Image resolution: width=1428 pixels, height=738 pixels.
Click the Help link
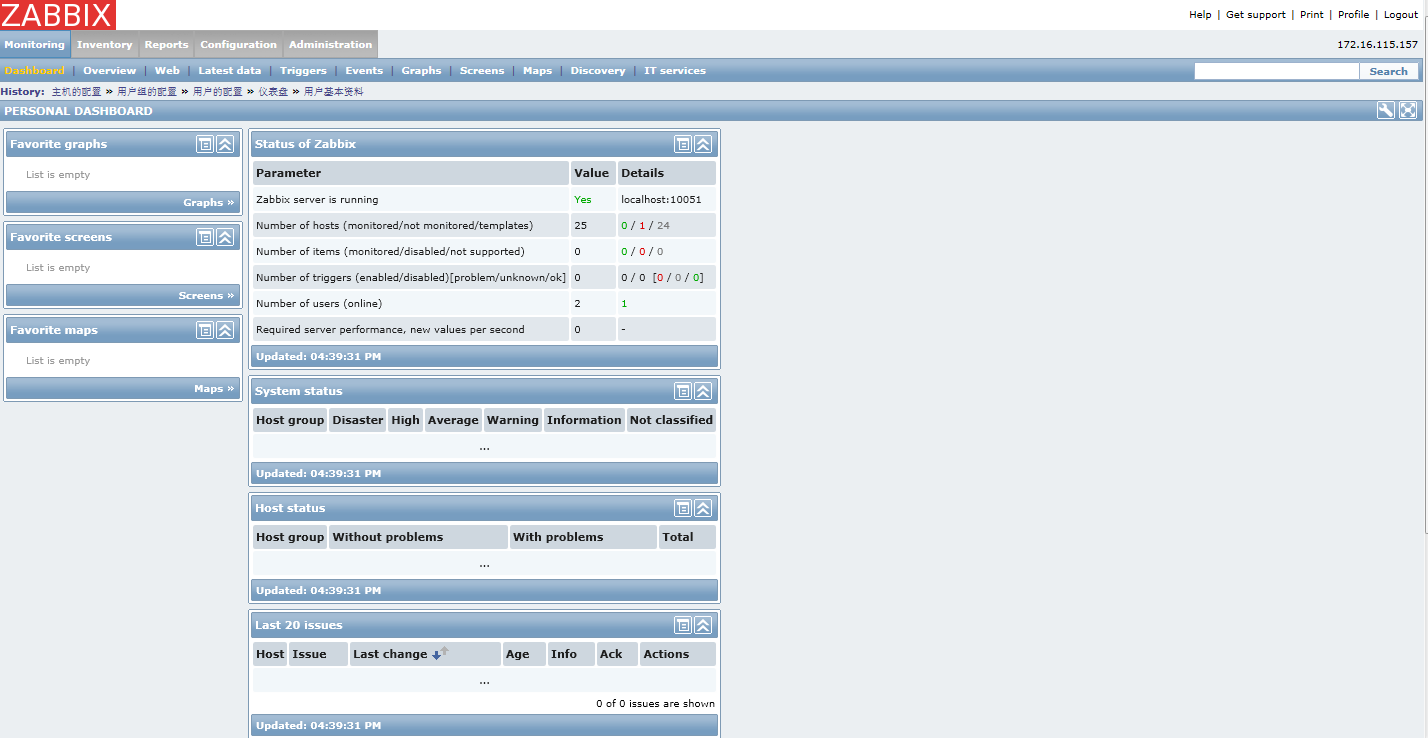coord(1200,15)
